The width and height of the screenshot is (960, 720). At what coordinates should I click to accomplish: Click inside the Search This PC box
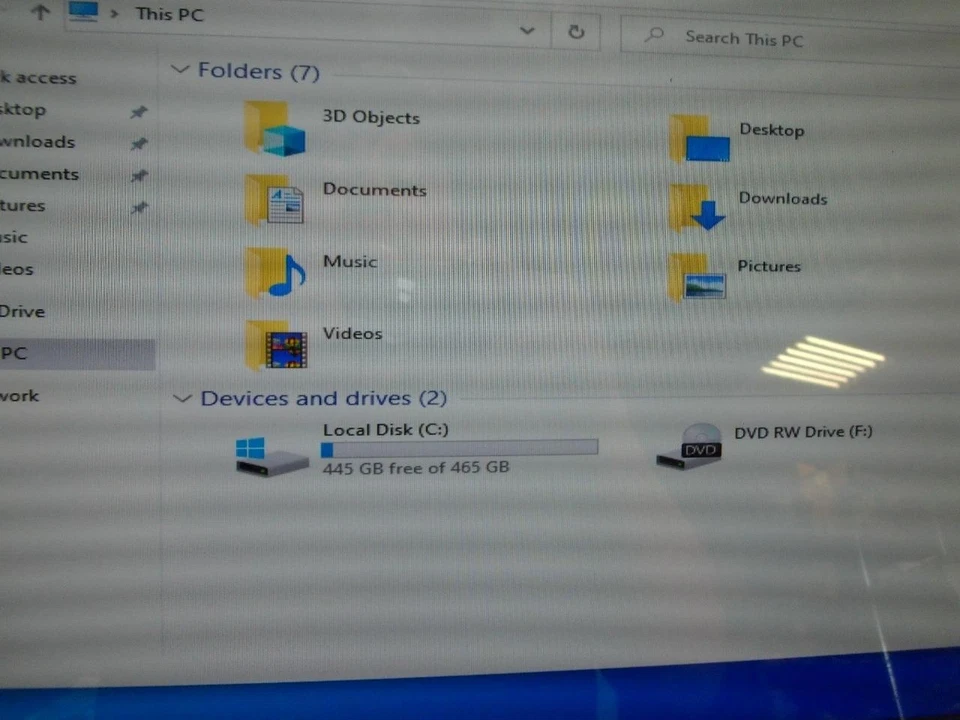(745, 38)
